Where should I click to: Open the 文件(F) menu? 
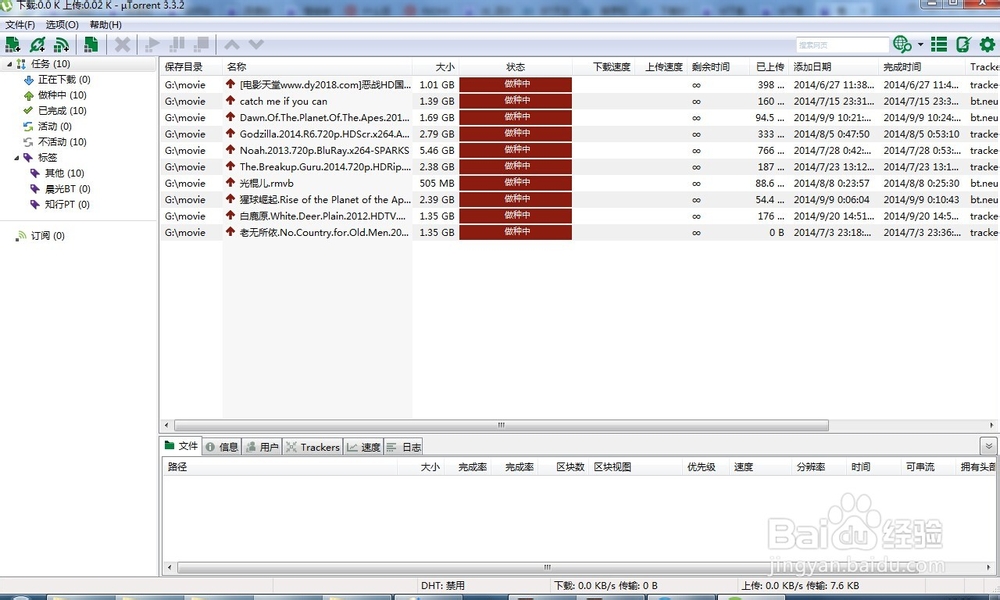coord(20,25)
